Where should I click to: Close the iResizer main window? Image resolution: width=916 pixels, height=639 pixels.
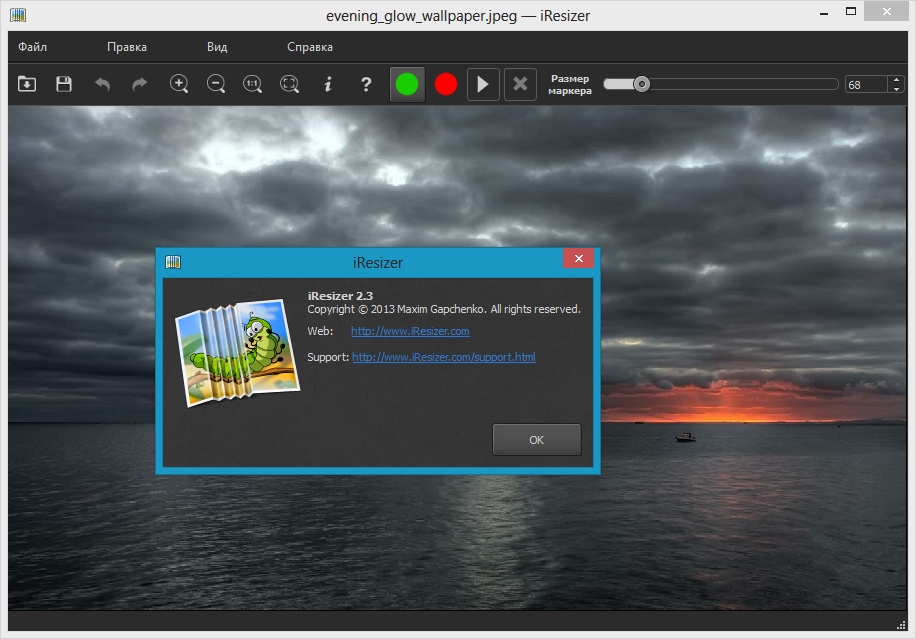pos(886,12)
